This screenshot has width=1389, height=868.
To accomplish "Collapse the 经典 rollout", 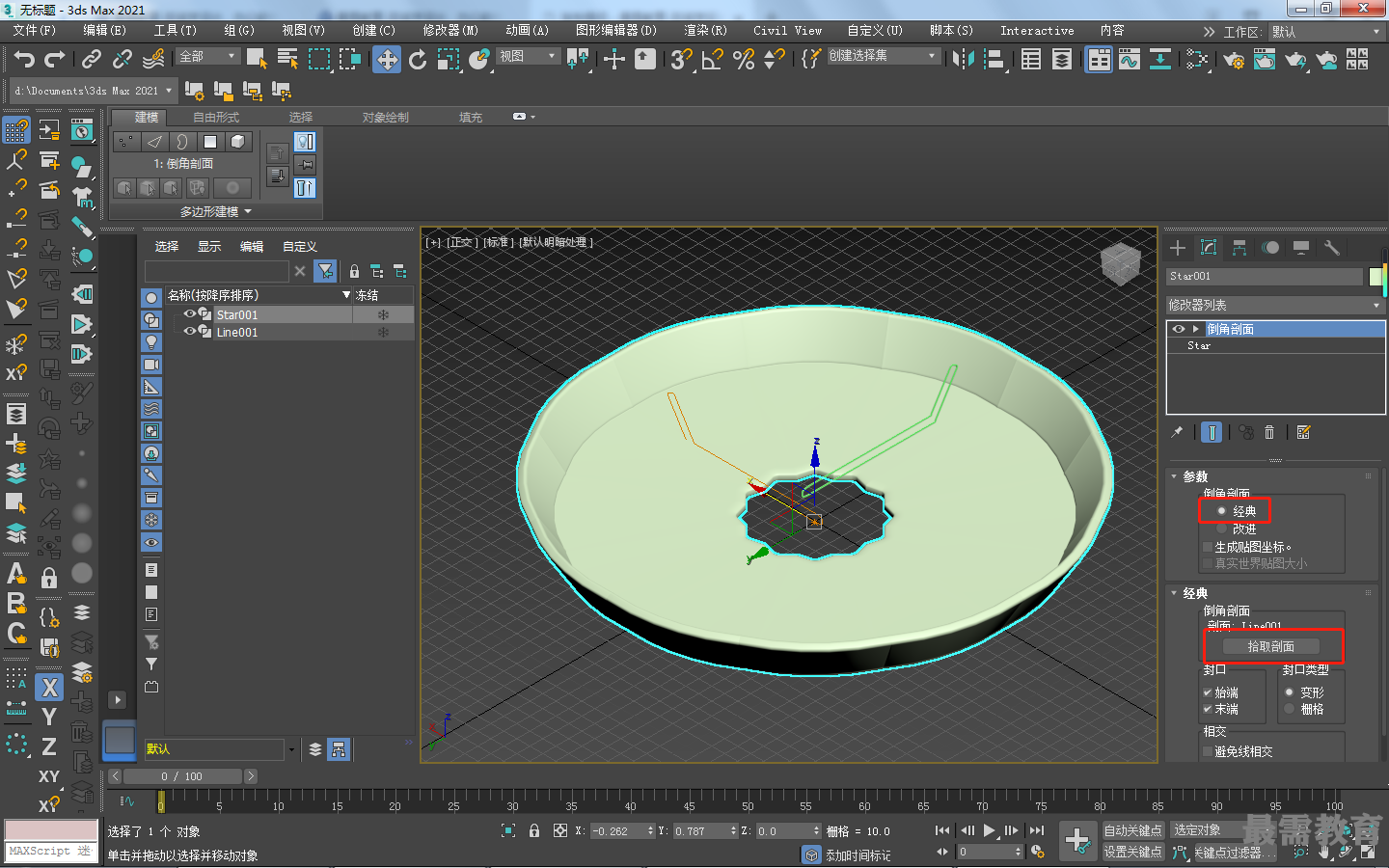I will [1174, 593].
